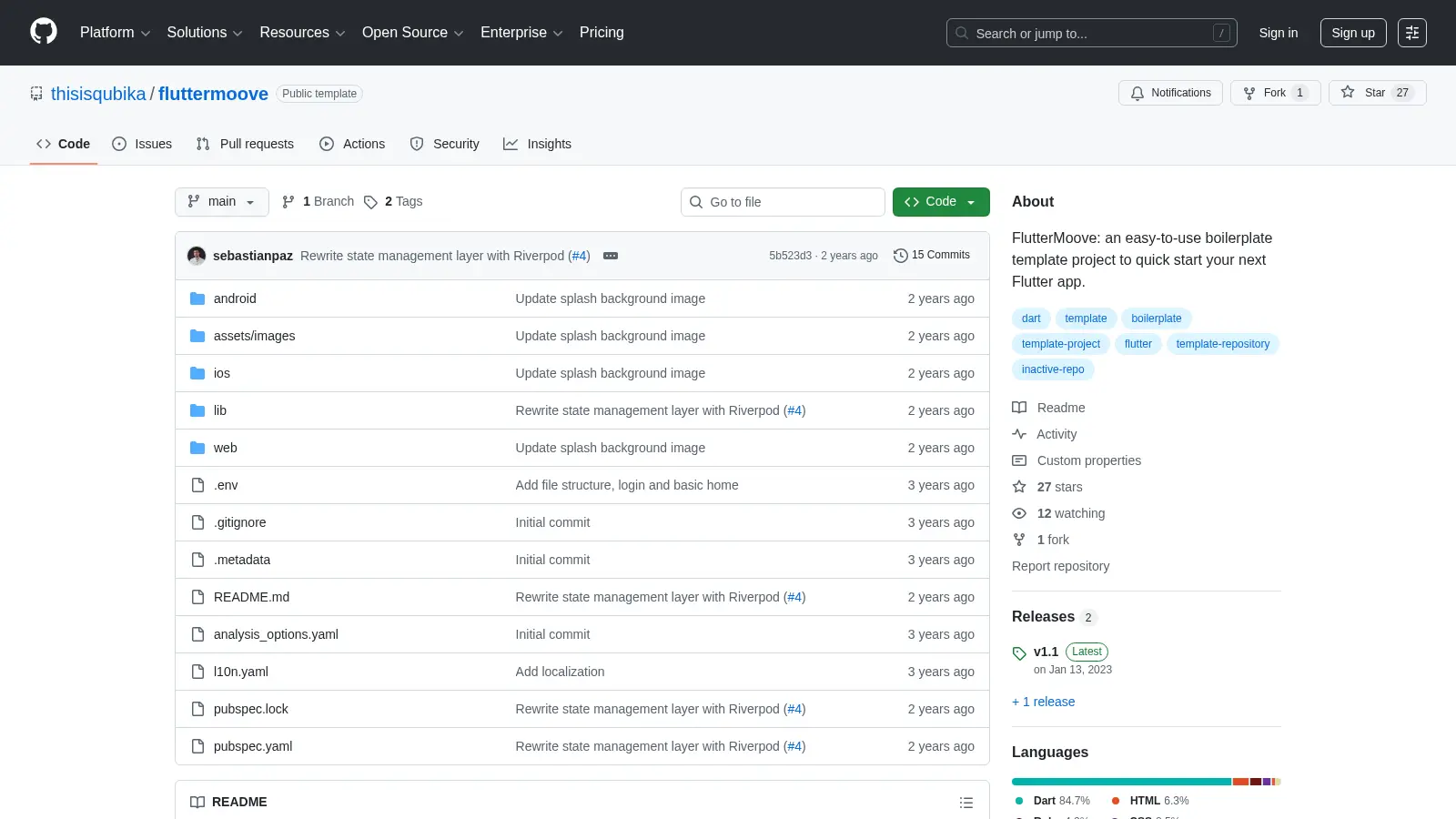Open GitHub home via Octocat logo
Screen dimensions: 1456x819
coord(44,32)
